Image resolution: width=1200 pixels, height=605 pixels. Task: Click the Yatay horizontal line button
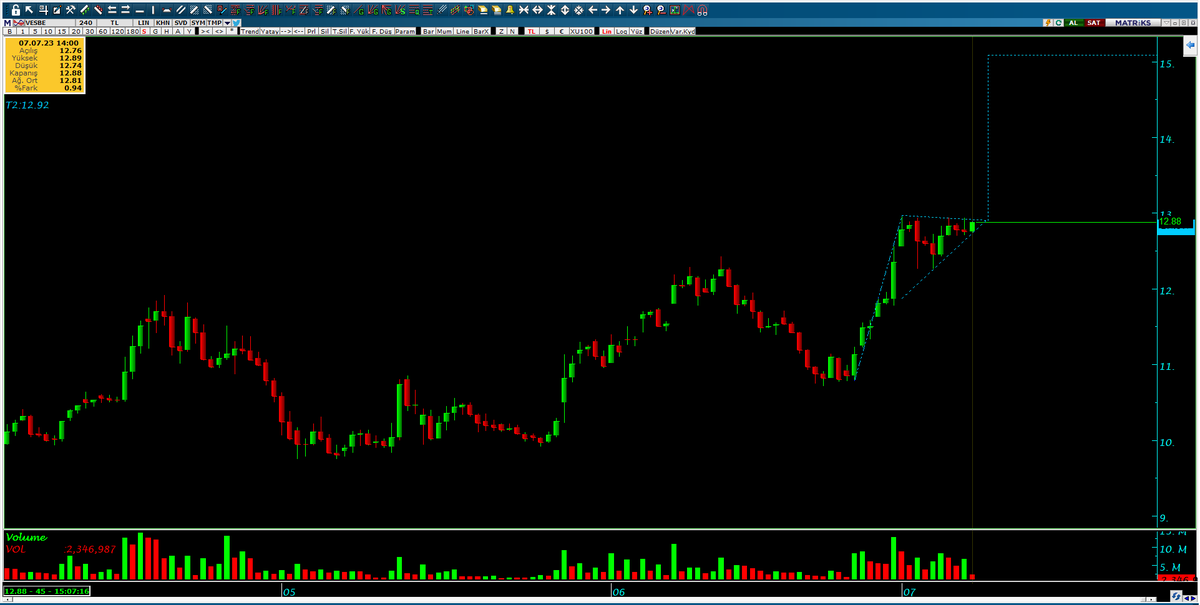click(x=269, y=32)
